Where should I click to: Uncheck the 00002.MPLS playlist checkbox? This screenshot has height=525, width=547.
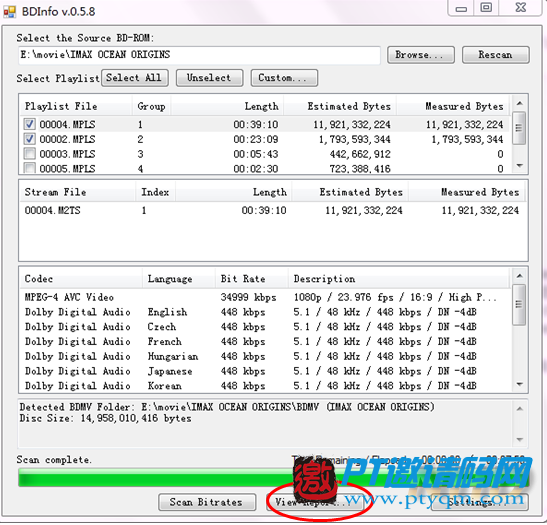pyautogui.click(x=30, y=139)
